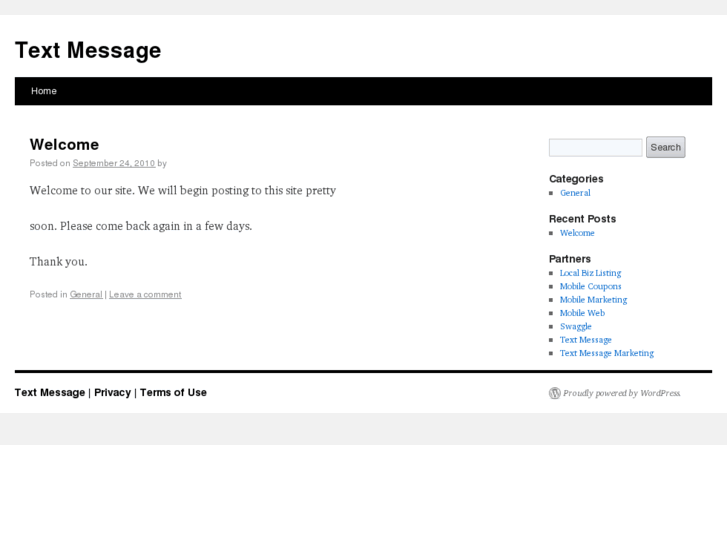Image resolution: width=727 pixels, height=545 pixels.
Task: Open the Terms of Use footer link
Action: pyautogui.click(x=173, y=392)
